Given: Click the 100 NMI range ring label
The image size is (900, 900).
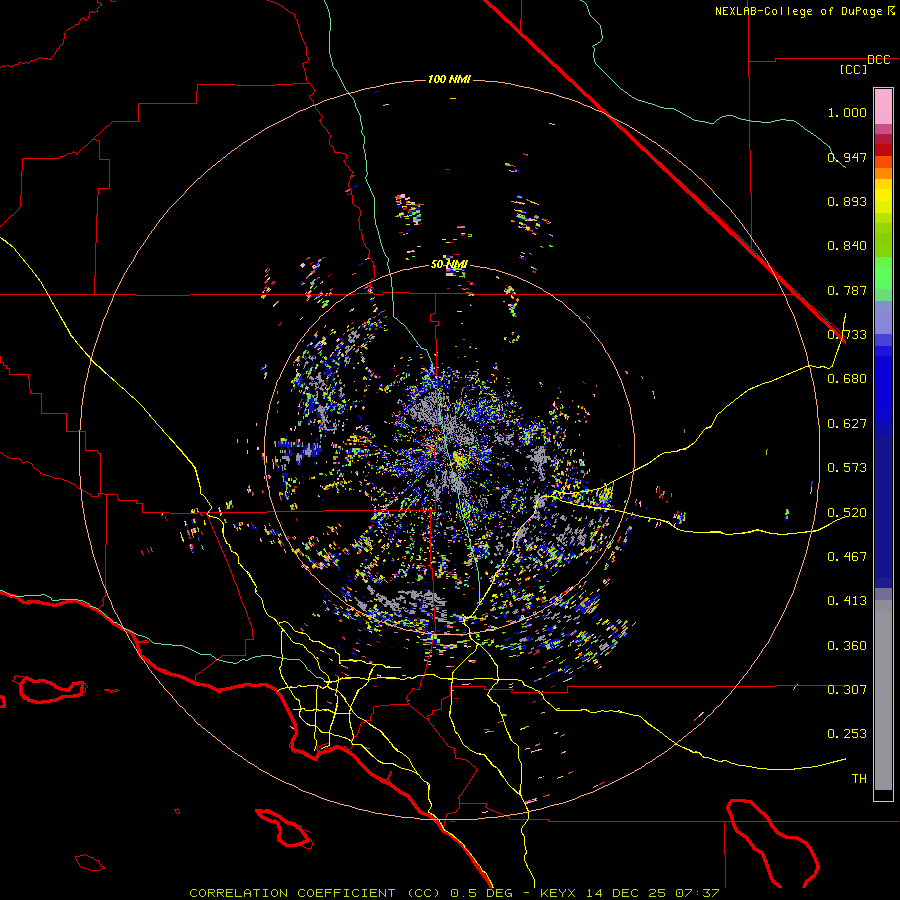Looking at the screenshot, I should 449,79.
